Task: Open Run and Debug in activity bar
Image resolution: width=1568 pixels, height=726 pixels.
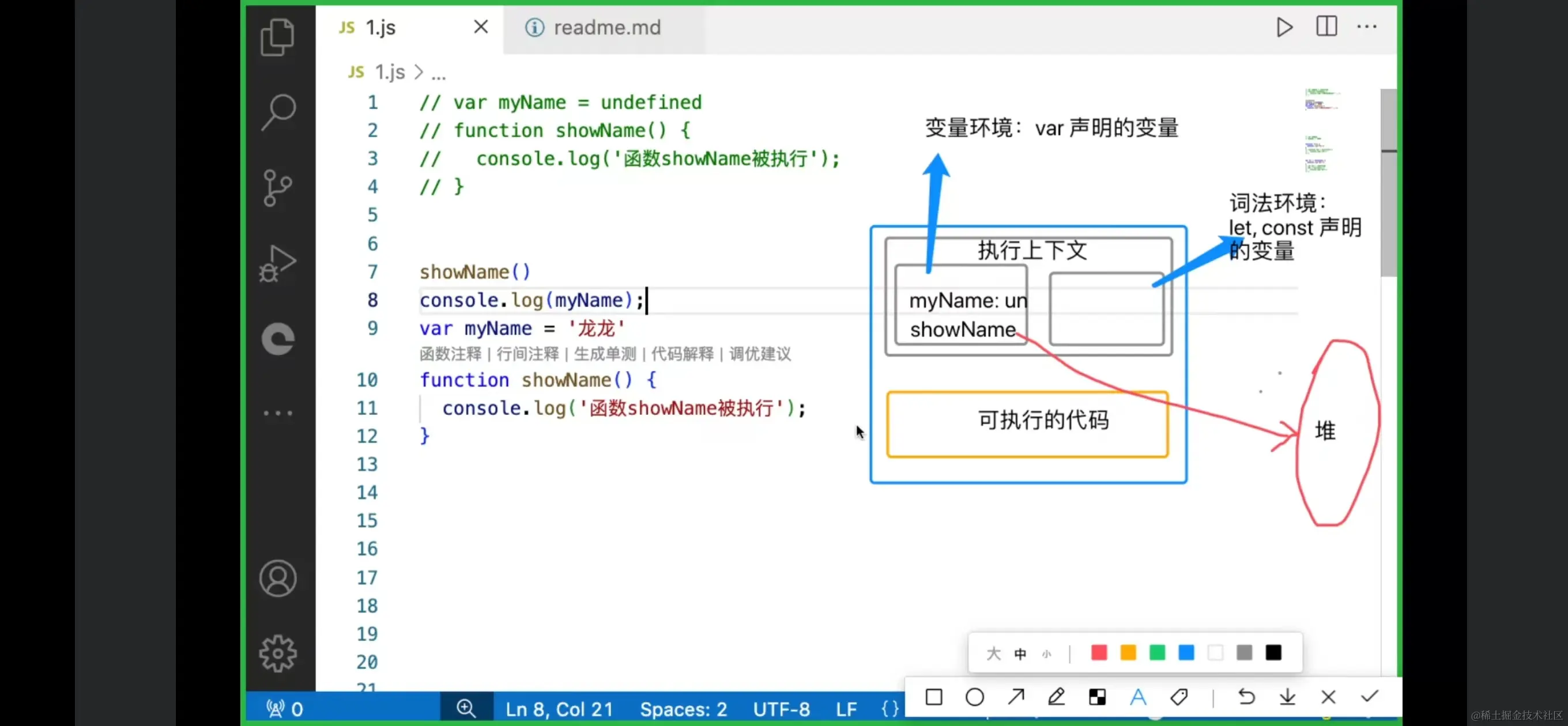Action: tap(278, 263)
